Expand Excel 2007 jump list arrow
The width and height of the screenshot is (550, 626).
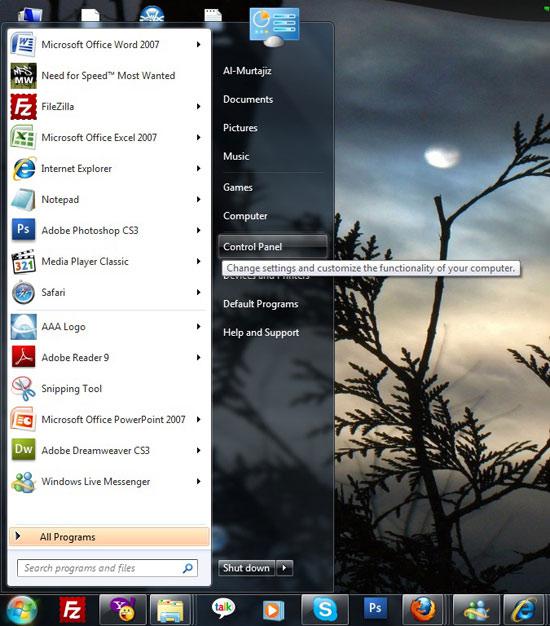coord(198,137)
